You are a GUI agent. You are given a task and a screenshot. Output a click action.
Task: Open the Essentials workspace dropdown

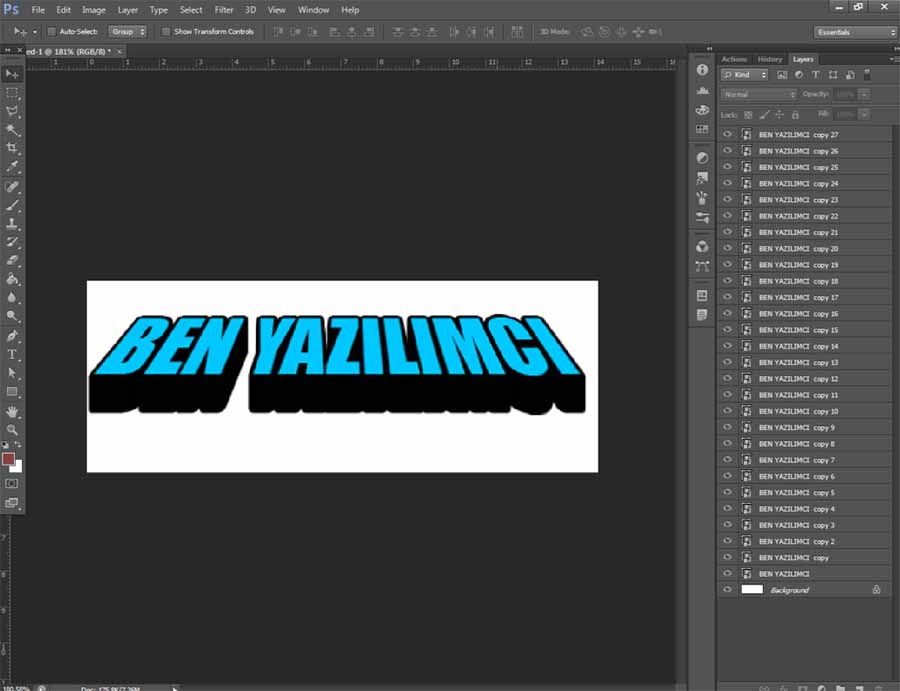click(855, 32)
